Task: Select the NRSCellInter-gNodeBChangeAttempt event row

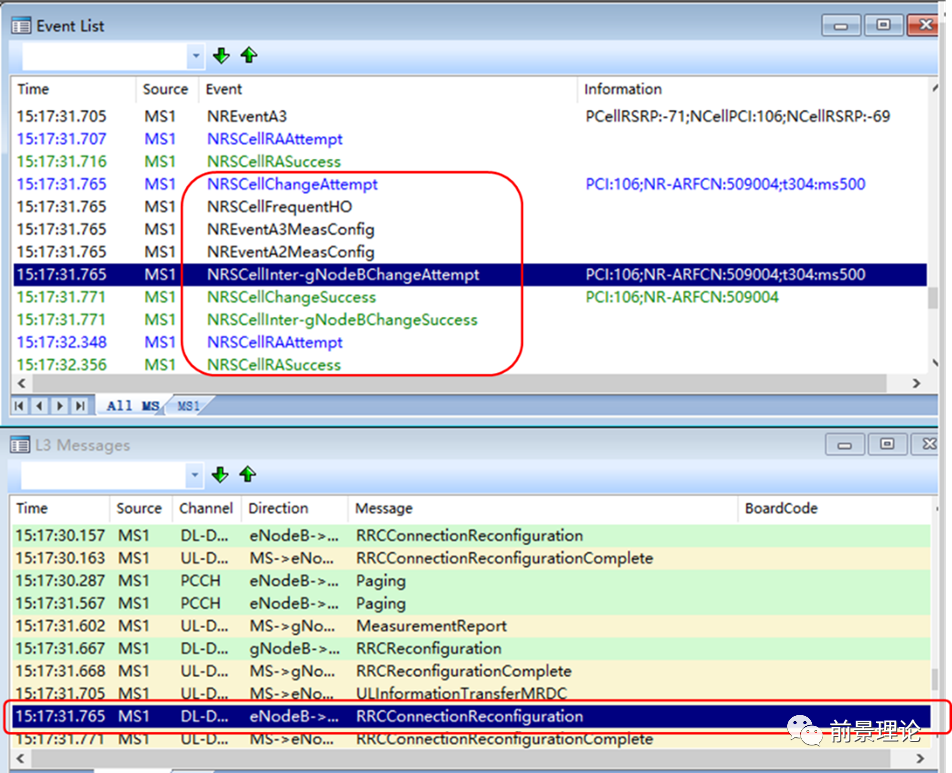Action: click(470, 274)
